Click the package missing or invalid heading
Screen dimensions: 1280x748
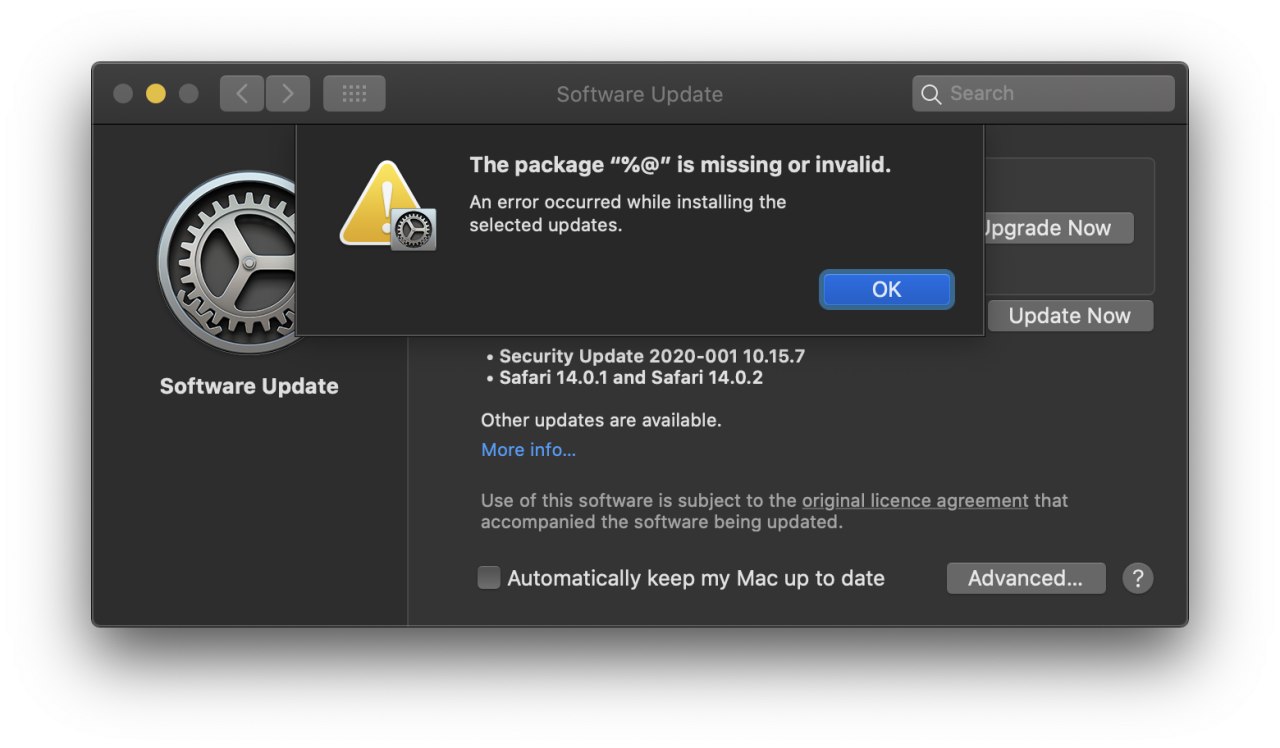point(680,165)
